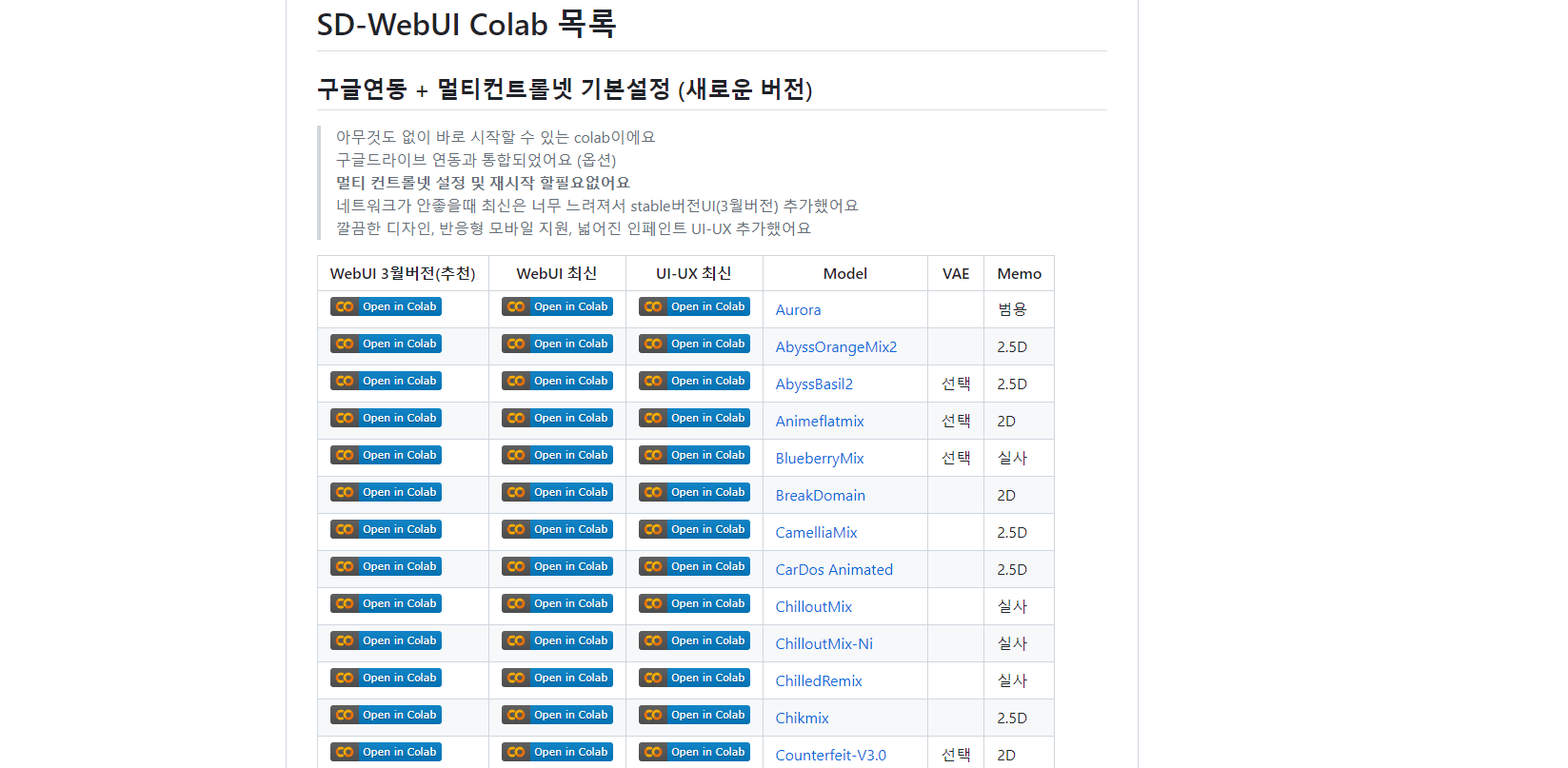
Task: Open the Chikmix model link
Action: pyautogui.click(x=802, y=718)
